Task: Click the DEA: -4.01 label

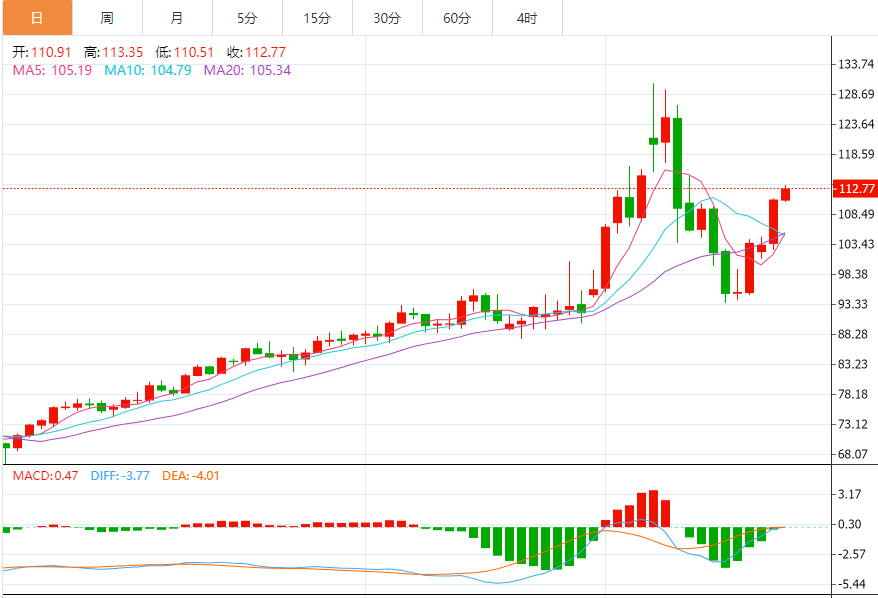Action: click(x=190, y=475)
